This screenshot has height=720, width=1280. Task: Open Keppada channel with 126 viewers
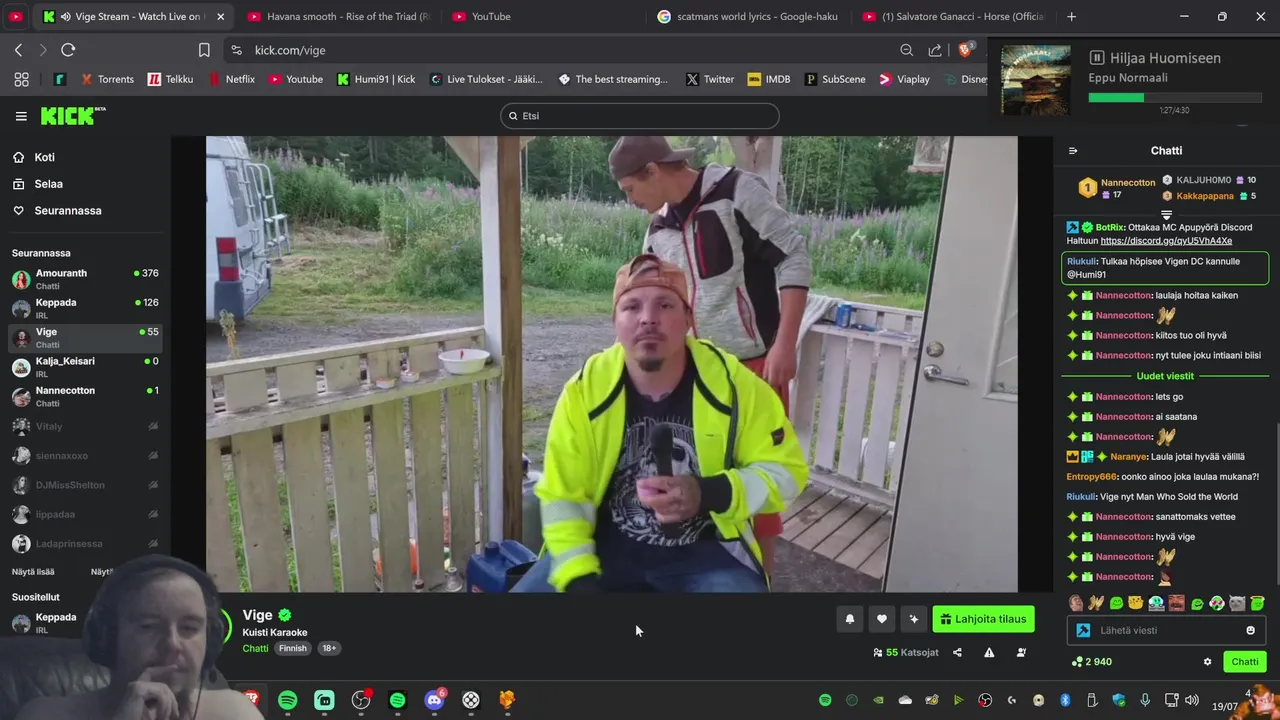[85, 308]
